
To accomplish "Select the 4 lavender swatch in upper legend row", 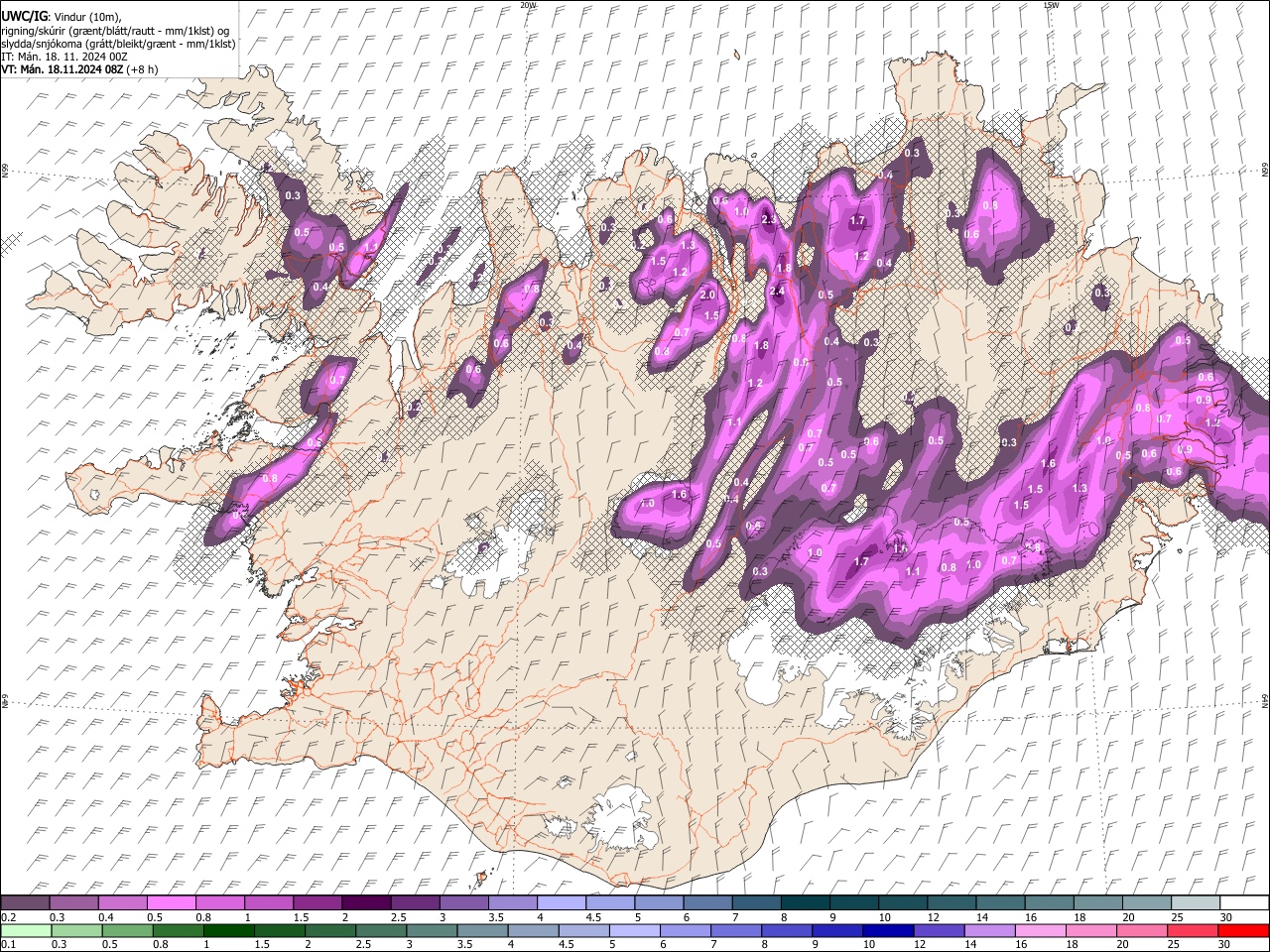I will [x=561, y=903].
